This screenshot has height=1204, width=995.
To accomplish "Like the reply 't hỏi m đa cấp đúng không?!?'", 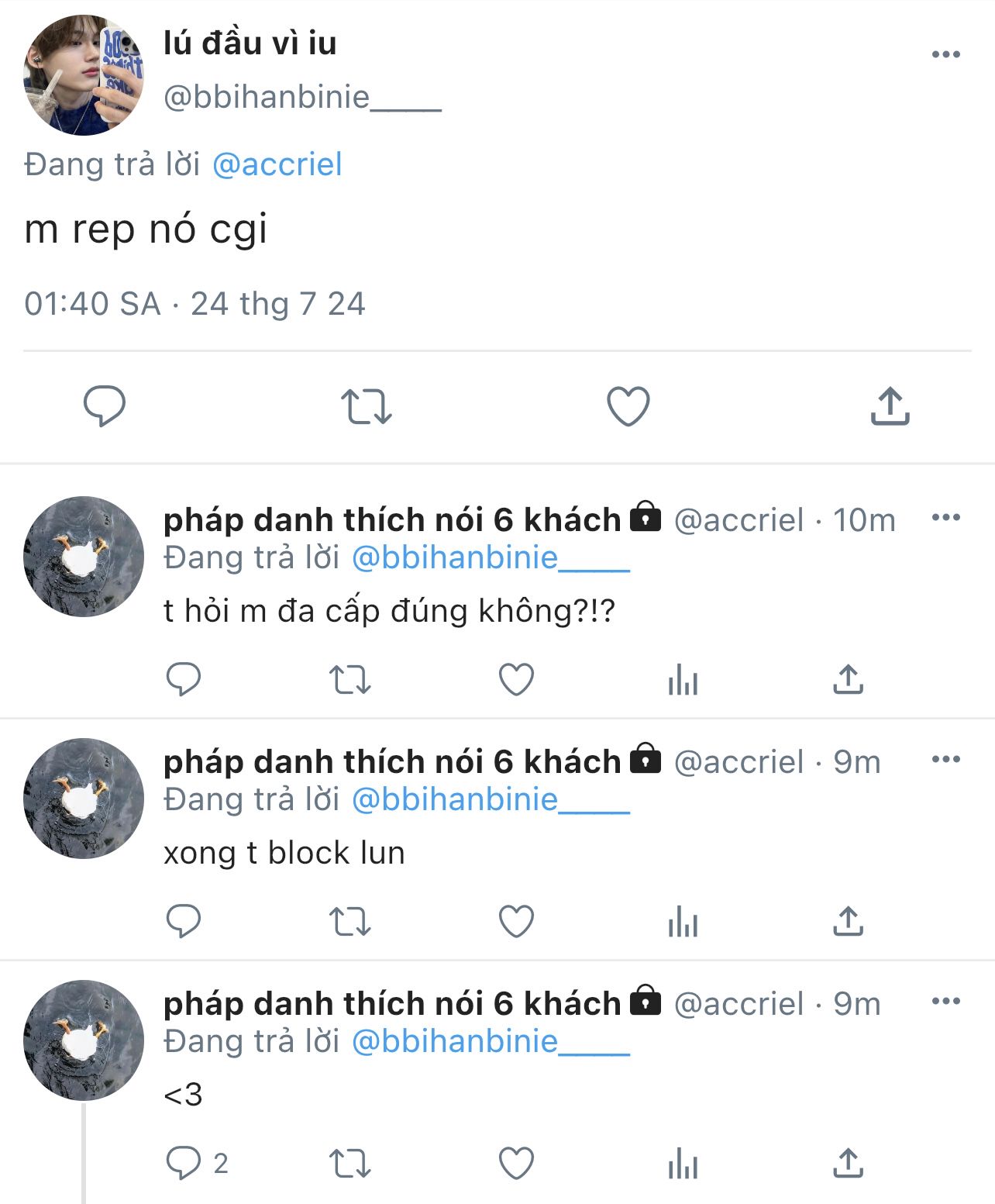I will coord(516,680).
